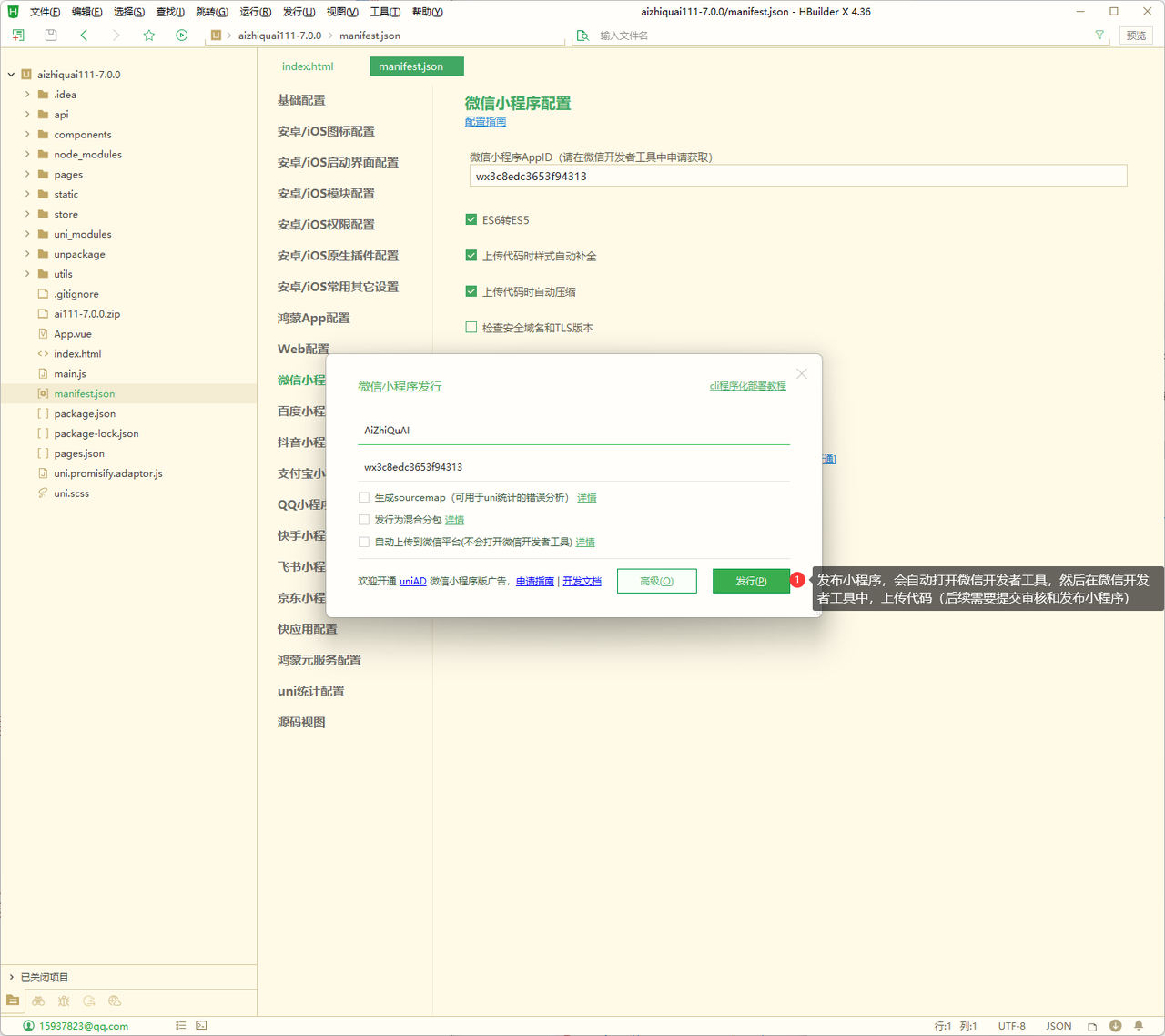Open the uniAD link in dialog
This screenshot has height=1036, width=1165.
[x=412, y=581]
